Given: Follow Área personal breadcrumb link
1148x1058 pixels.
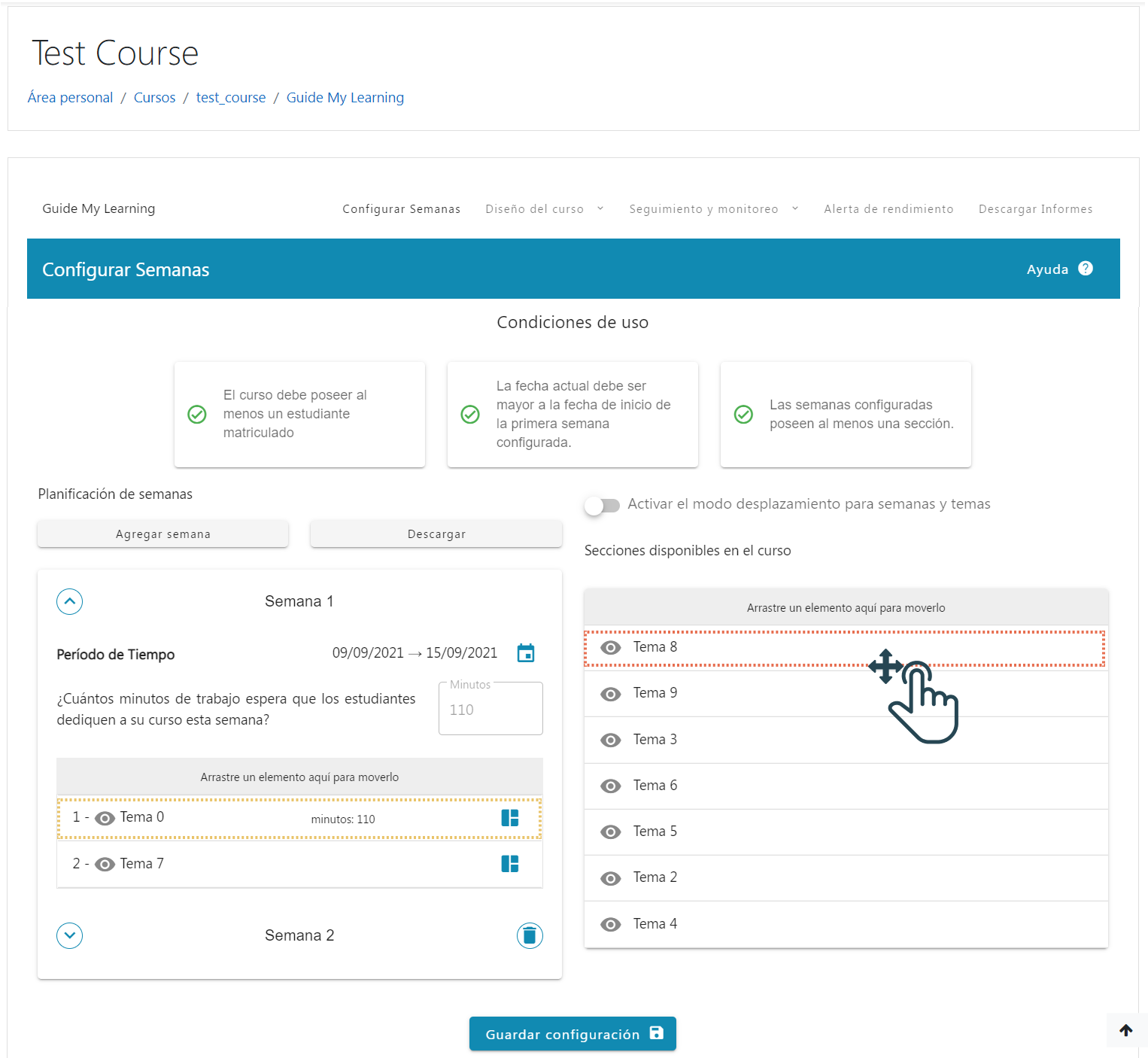Looking at the screenshot, I should click(70, 97).
